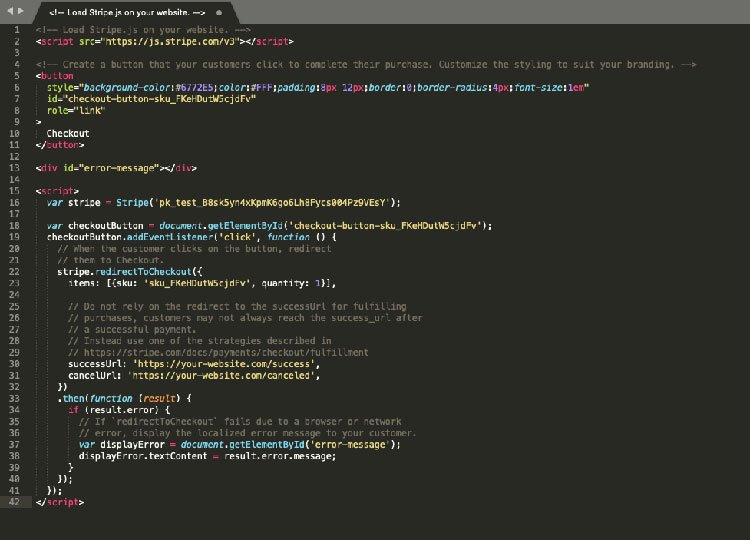This screenshot has width=750, height=540.
Task: Click the tab forward arrow
Action: pyautogui.click(x=21, y=11)
